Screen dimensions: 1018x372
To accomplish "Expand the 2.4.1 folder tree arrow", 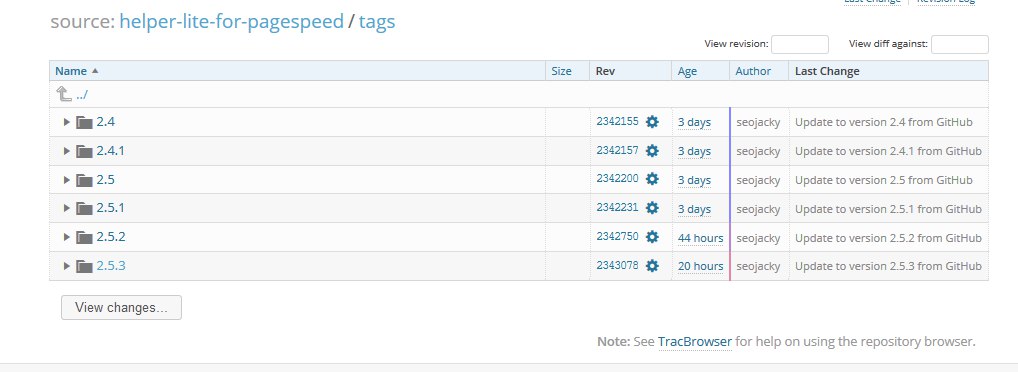I will tap(66, 151).
